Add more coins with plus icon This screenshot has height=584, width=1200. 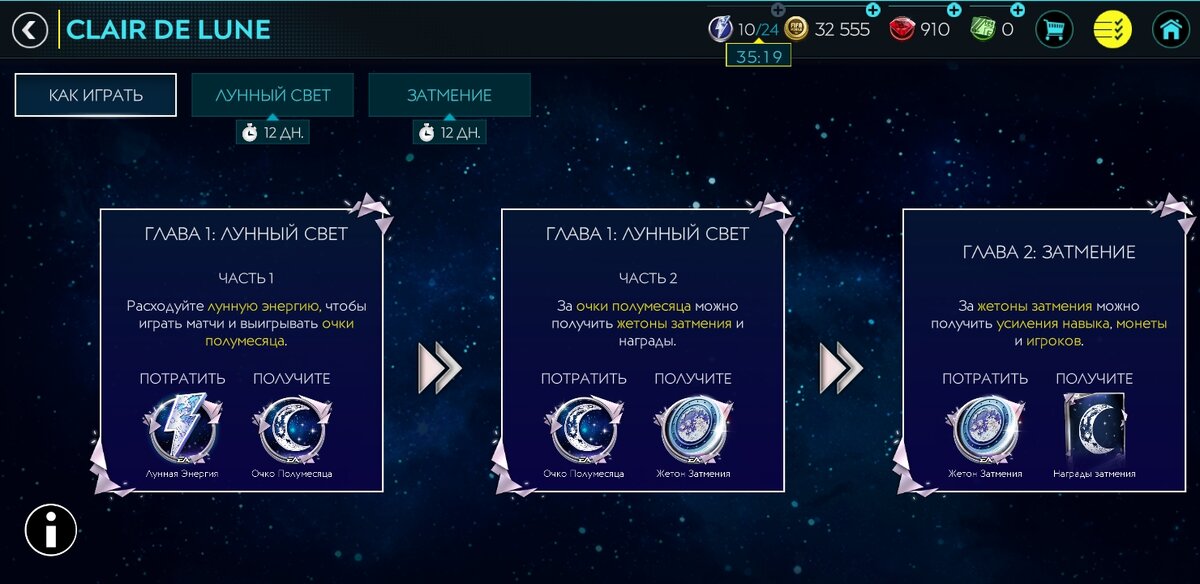point(872,9)
